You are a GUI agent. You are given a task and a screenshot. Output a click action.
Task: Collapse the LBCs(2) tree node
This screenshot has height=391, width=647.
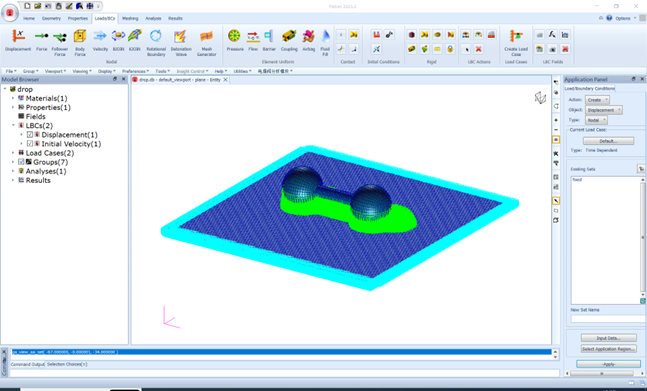click(13, 125)
